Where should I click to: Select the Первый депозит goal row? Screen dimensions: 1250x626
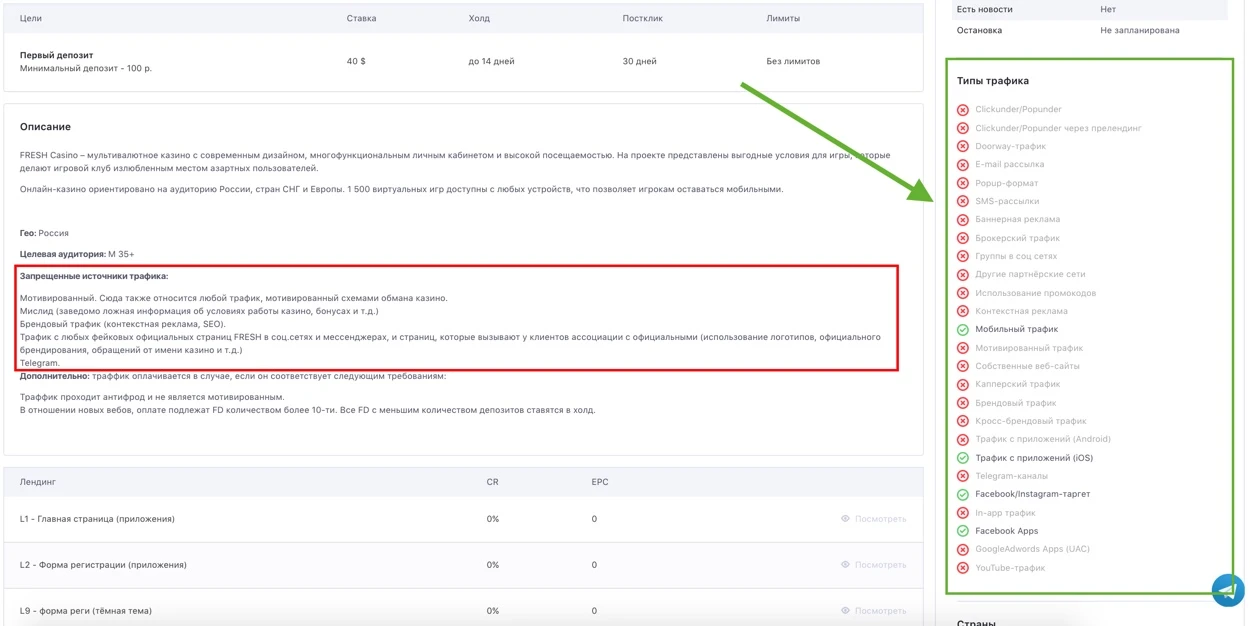tap(463, 62)
